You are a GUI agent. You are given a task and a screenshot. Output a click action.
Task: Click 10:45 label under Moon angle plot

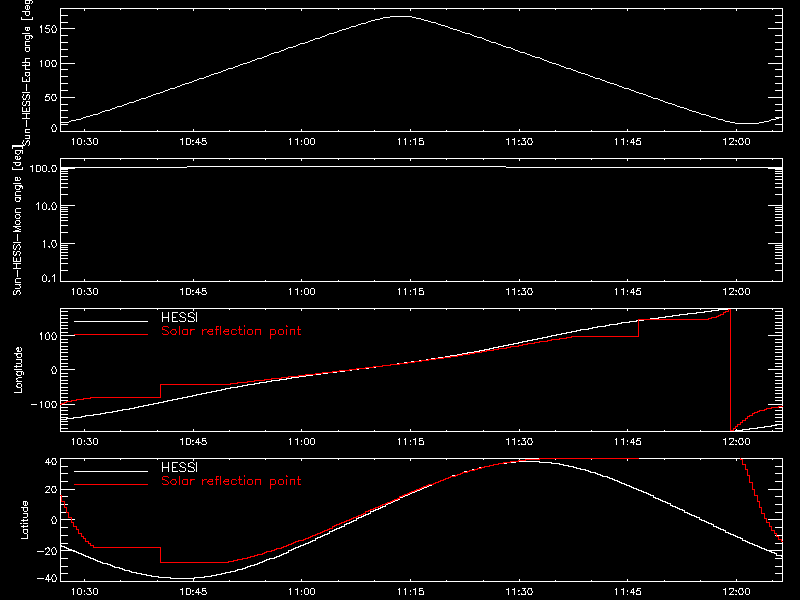[193, 292]
